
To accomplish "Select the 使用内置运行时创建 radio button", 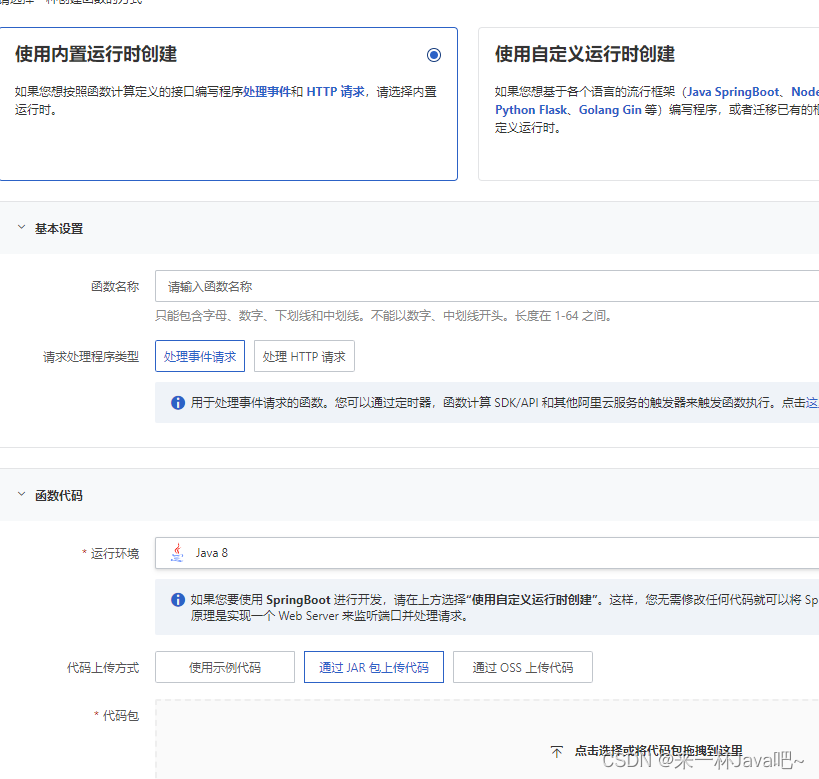I will pyautogui.click(x=434, y=55).
